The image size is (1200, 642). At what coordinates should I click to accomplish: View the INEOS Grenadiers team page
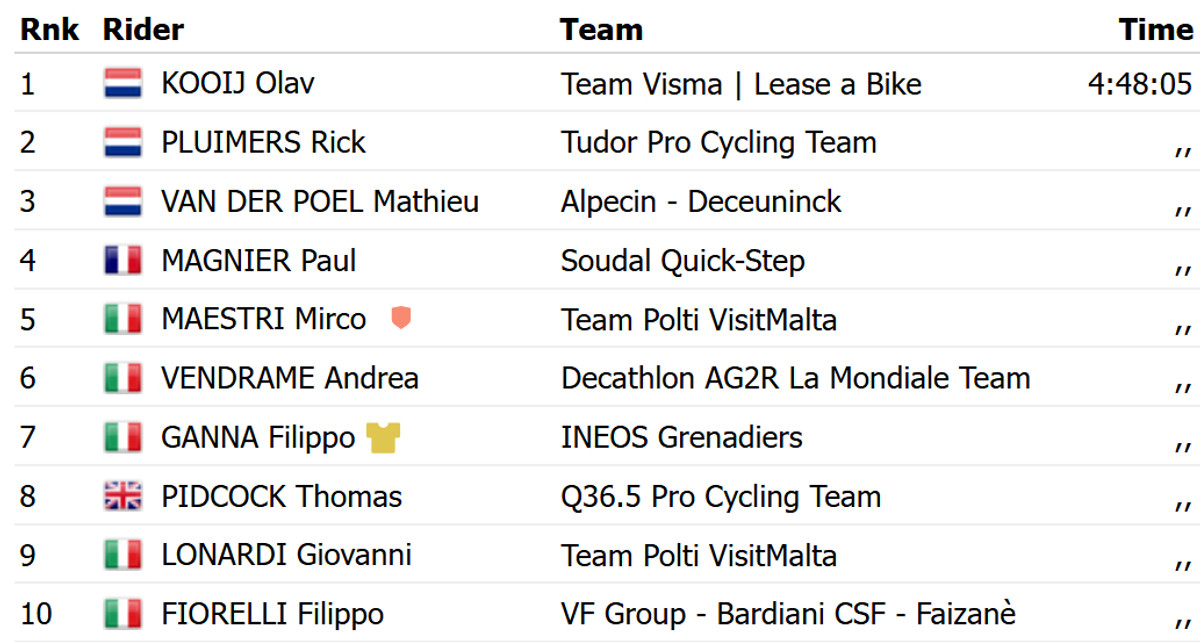(x=682, y=437)
